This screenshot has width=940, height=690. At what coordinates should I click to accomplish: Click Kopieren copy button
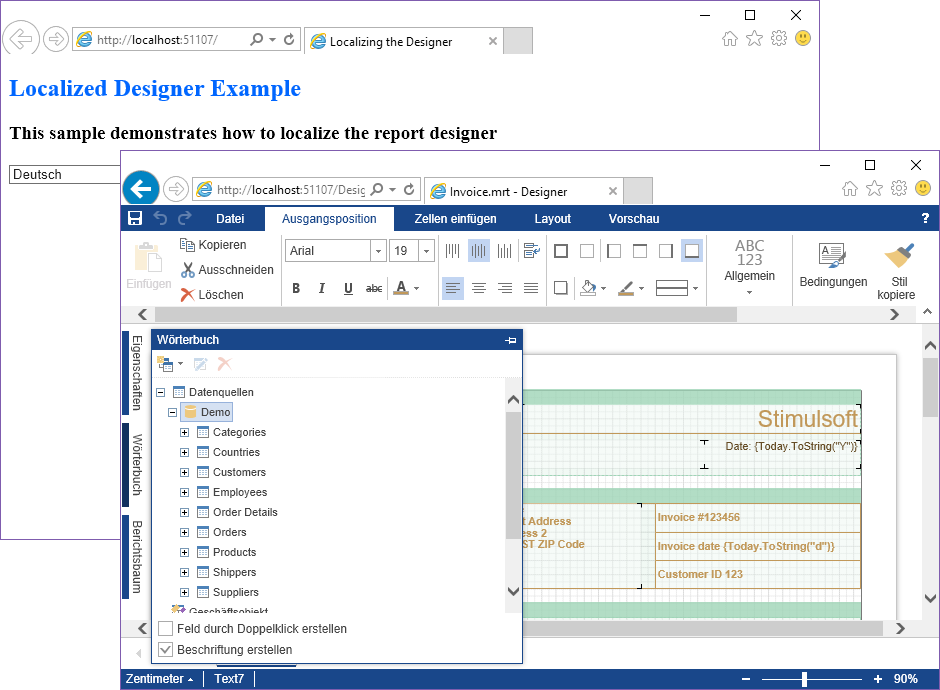coord(213,245)
